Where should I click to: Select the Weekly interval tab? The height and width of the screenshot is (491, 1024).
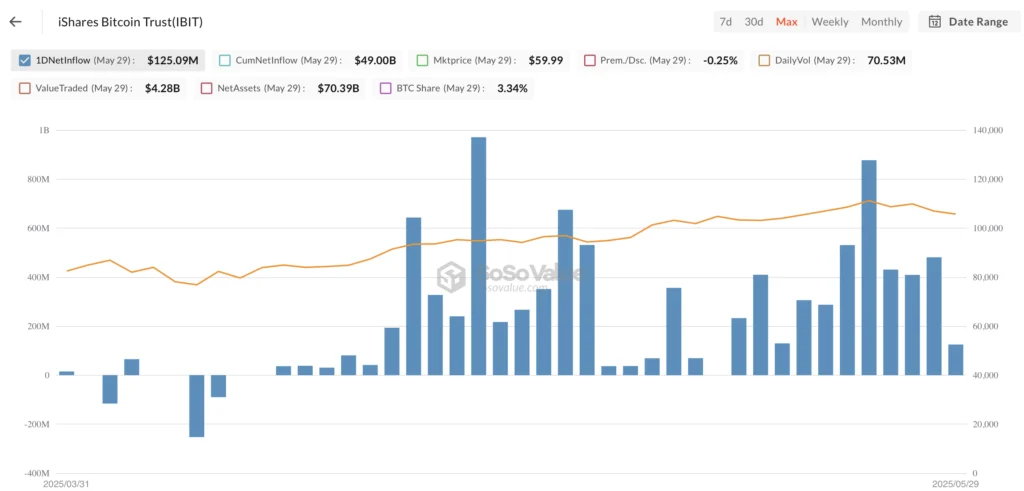click(x=830, y=22)
